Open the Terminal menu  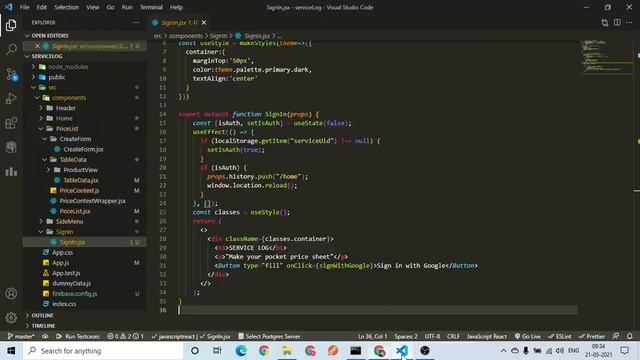pos(151,7)
